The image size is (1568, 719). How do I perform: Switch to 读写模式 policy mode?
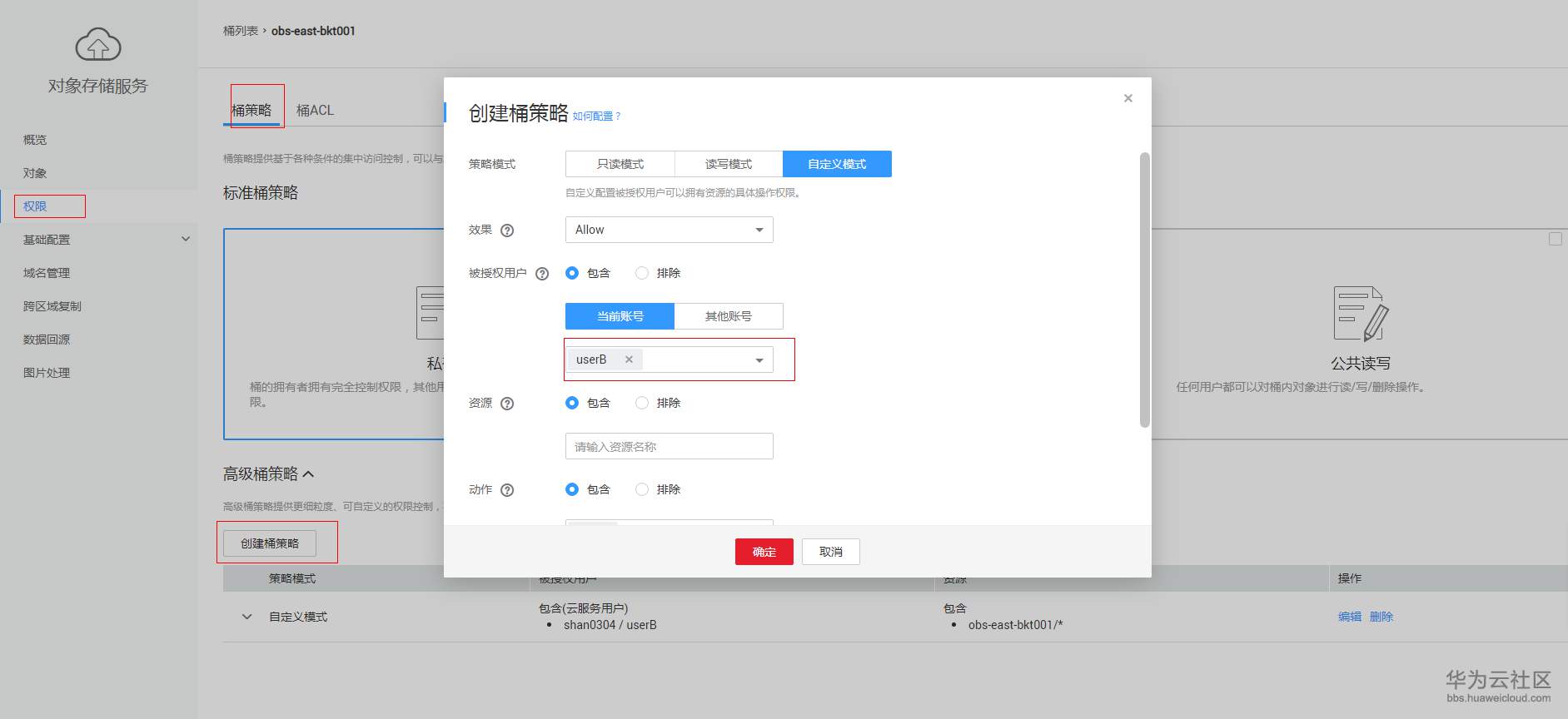pyautogui.click(x=729, y=164)
